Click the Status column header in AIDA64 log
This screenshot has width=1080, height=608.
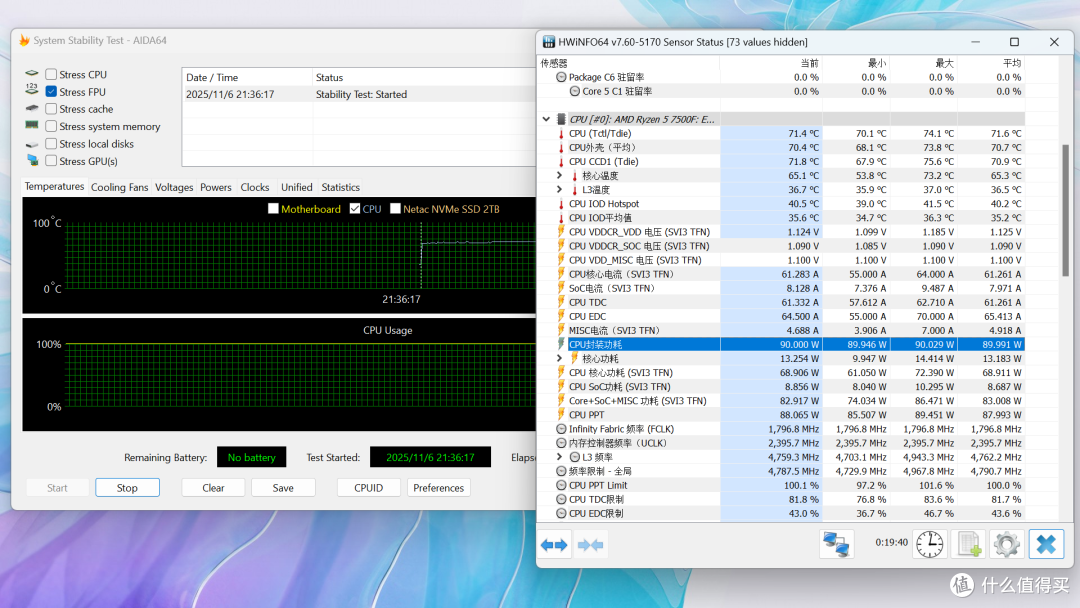pyautogui.click(x=424, y=77)
